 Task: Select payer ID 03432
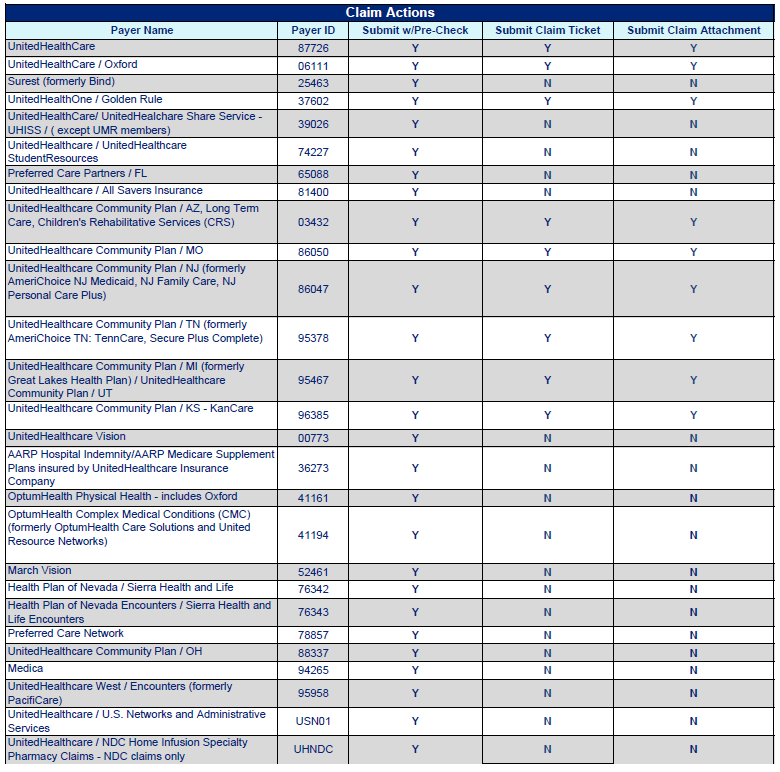313,222
